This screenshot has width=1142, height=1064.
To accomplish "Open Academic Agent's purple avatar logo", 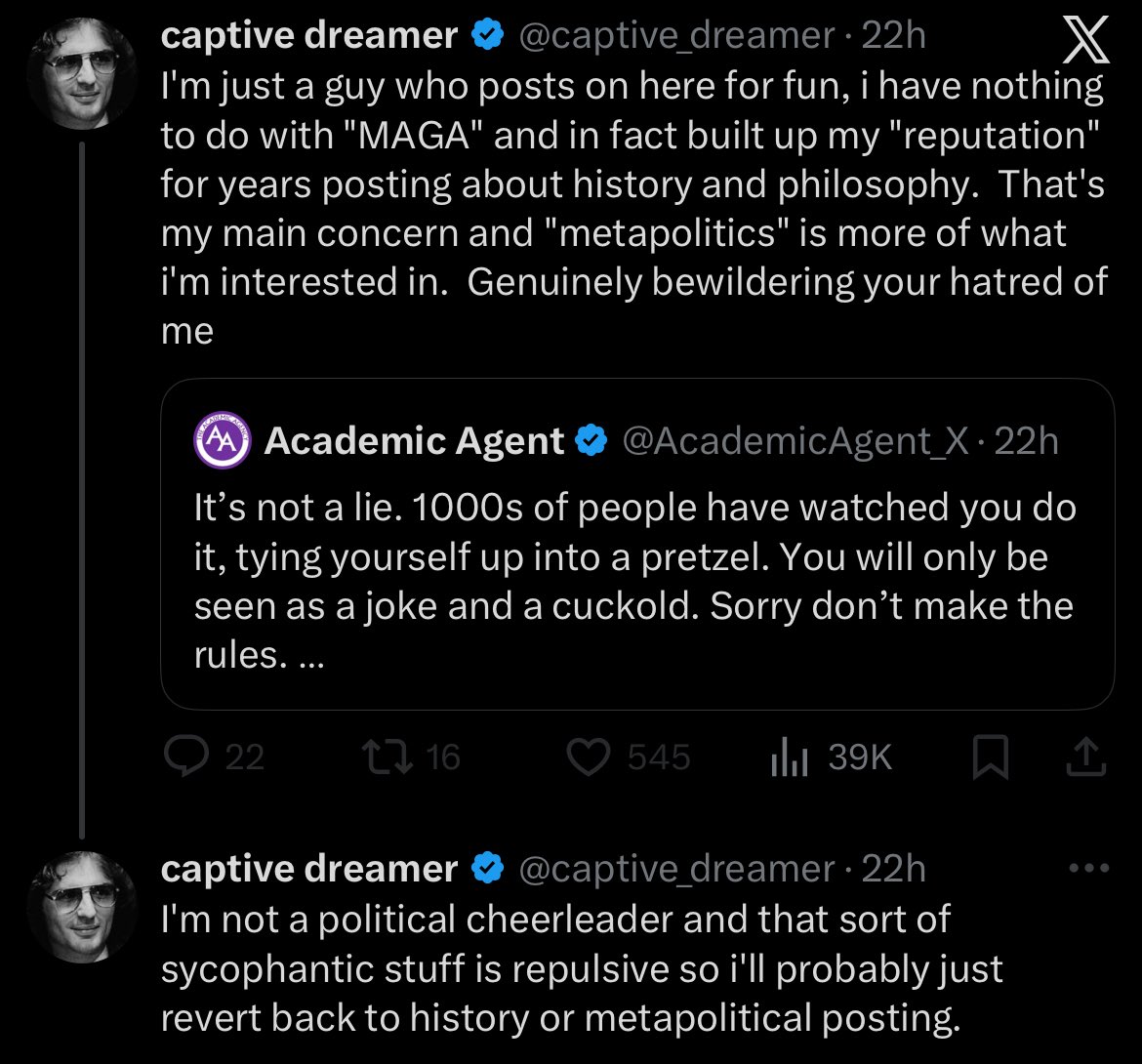I will 222,440.
